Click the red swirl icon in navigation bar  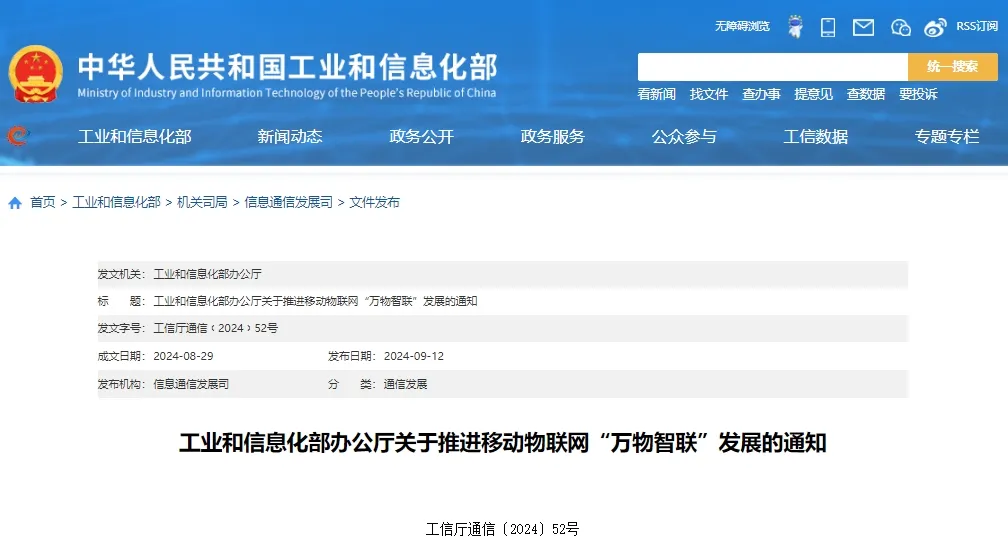tap(18, 136)
